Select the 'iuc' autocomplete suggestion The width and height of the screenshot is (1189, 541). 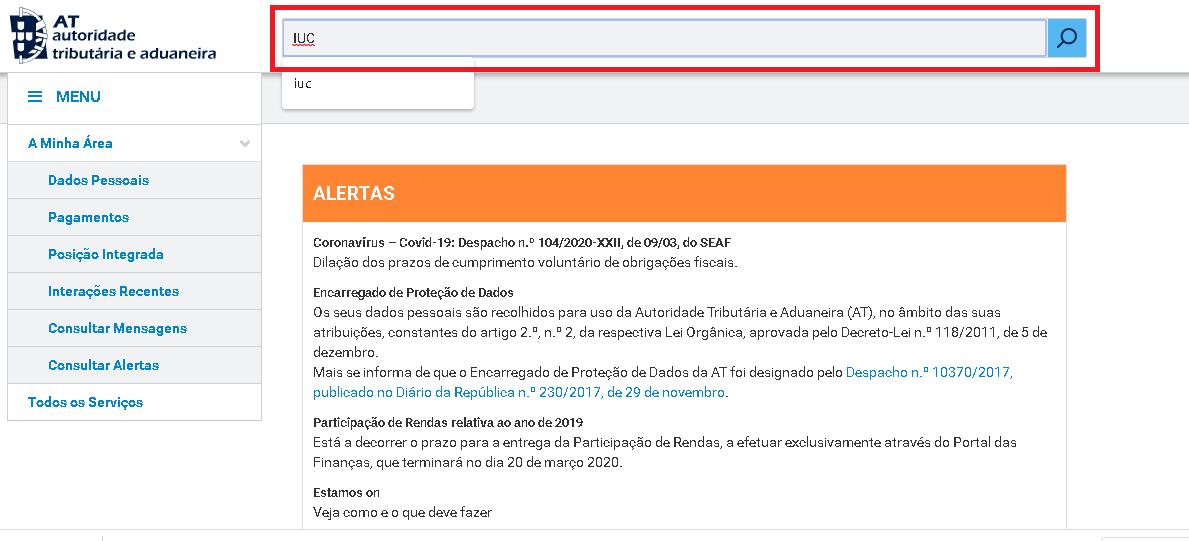(x=303, y=84)
